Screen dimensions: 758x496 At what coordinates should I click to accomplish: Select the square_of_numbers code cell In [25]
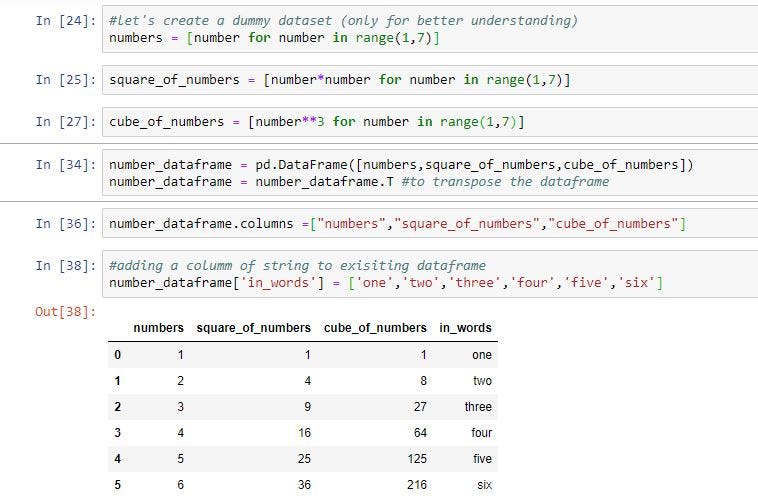coord(430,80)
